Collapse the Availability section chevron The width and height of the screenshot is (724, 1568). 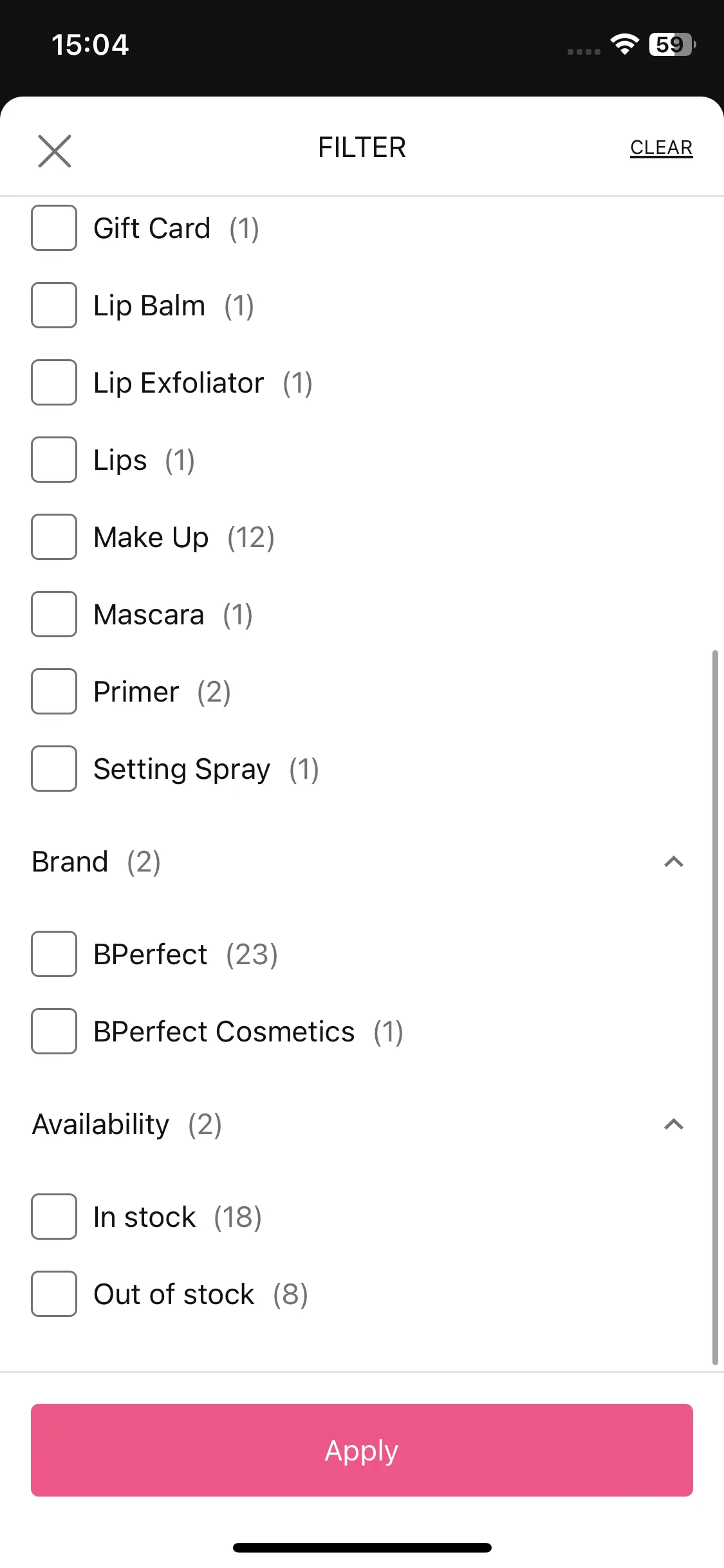[x=673, y=1124]
